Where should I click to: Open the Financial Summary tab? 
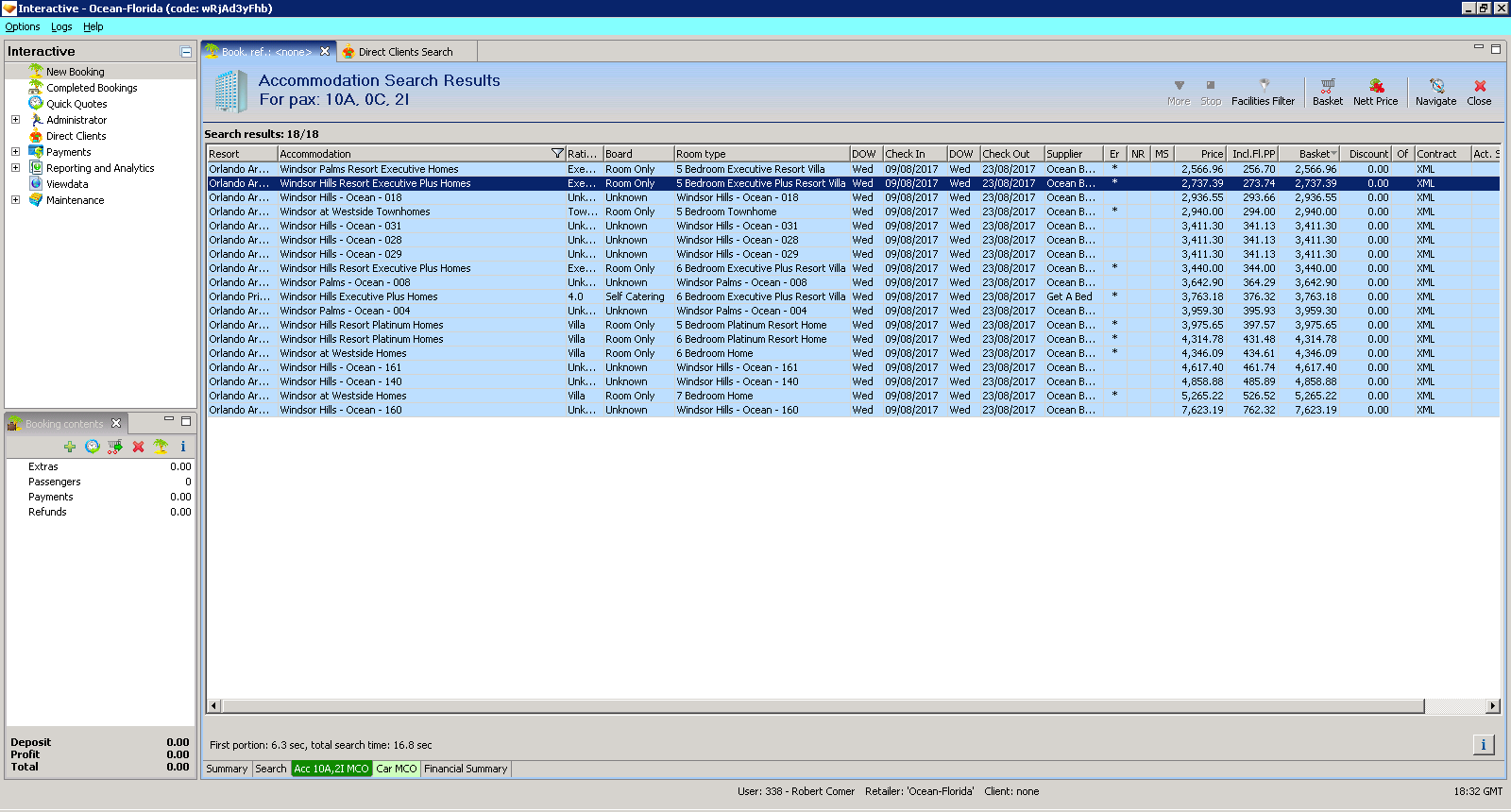click(x=466, y=769)
